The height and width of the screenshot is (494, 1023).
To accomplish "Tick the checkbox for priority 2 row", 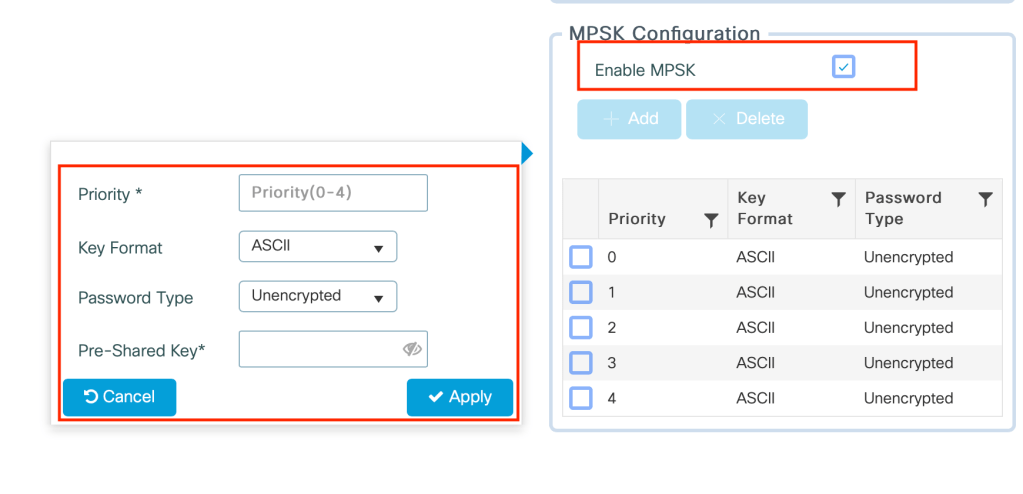I will [581, 327].
